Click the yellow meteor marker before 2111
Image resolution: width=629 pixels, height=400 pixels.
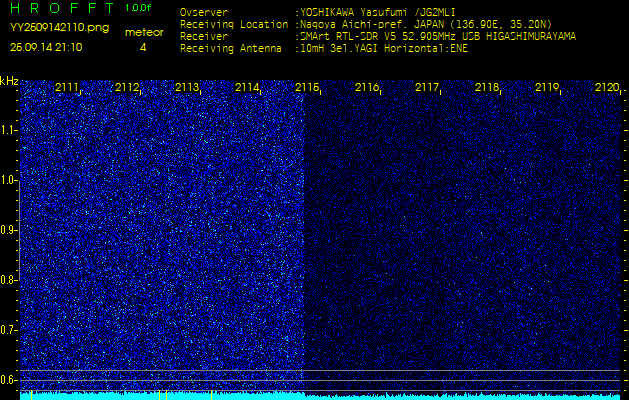(31, 395)
